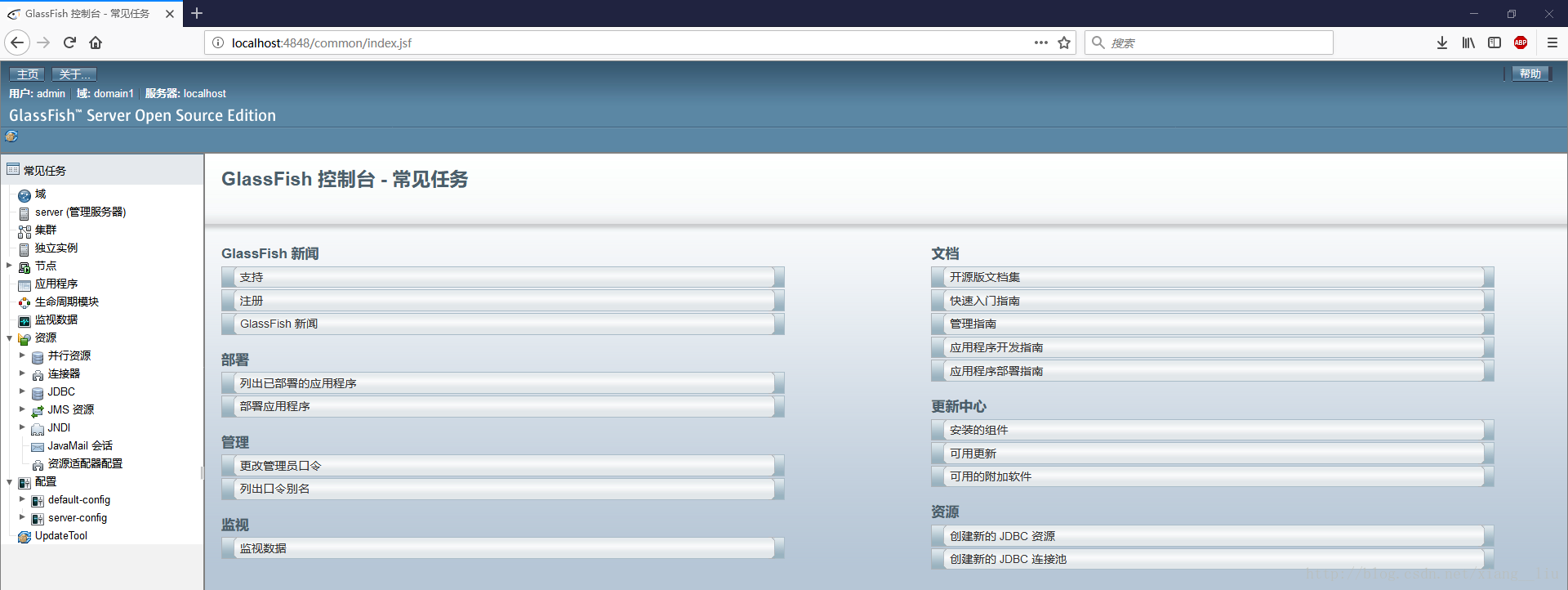Click 创建新的 JDBC 连接池 button
The image size is (1568, 590).
(x=1213, y=559)
